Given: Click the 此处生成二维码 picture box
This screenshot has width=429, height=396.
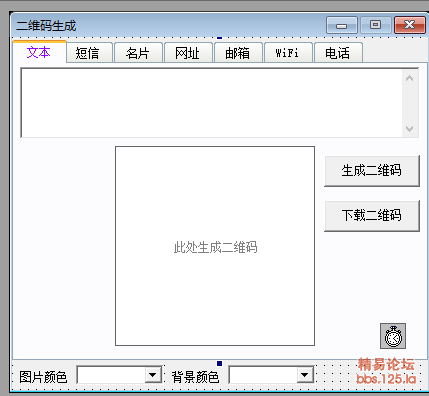Looking at the screenshot, I should click(215, 246).
